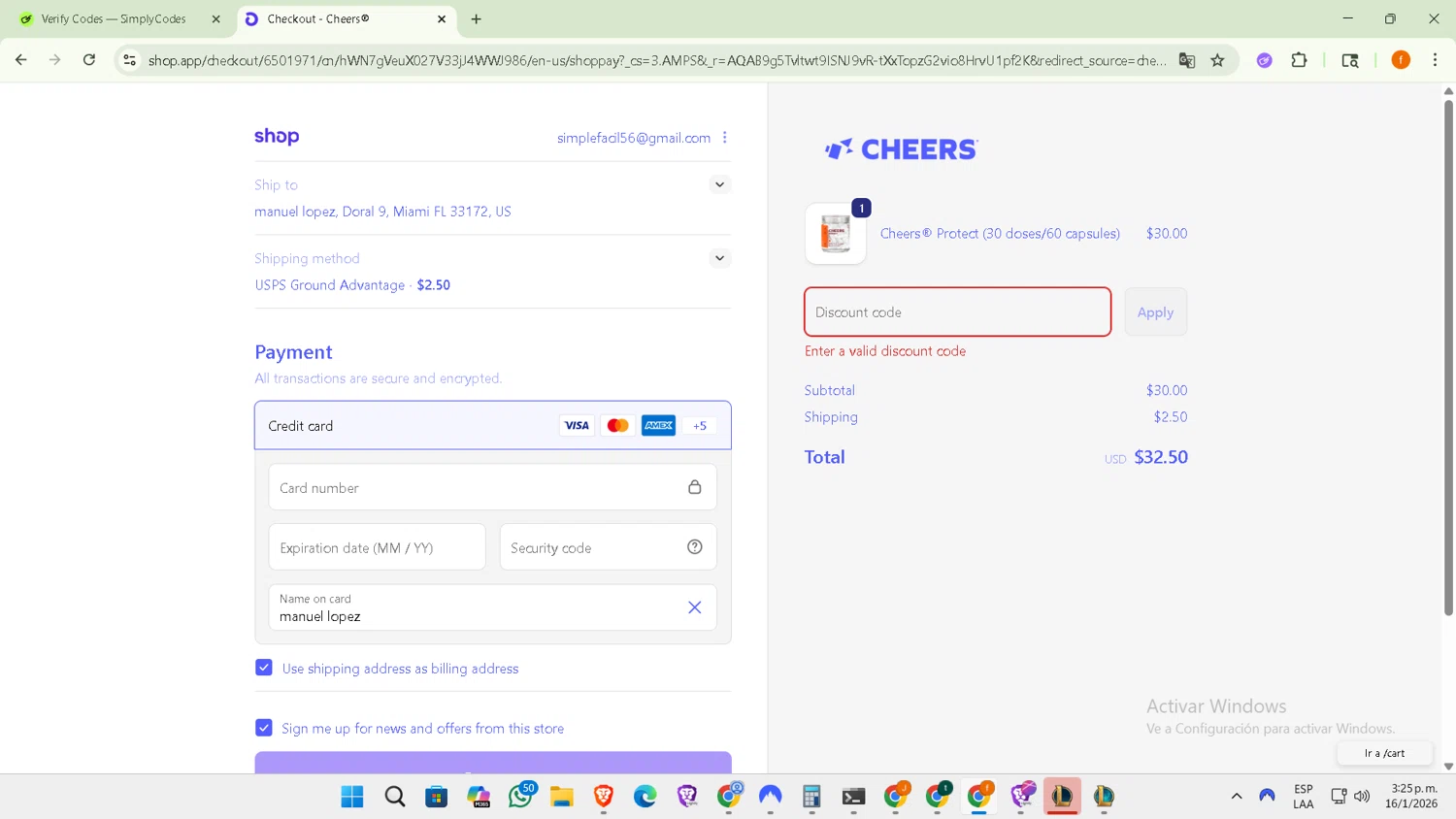The image size is (1456, 819).
Task: Open the account options next to email
Action: pos(725,138)
